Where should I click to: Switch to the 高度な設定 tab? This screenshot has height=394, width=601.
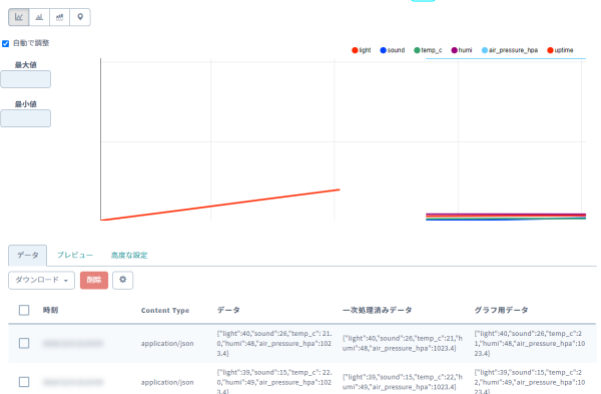(x=129, y=255)
